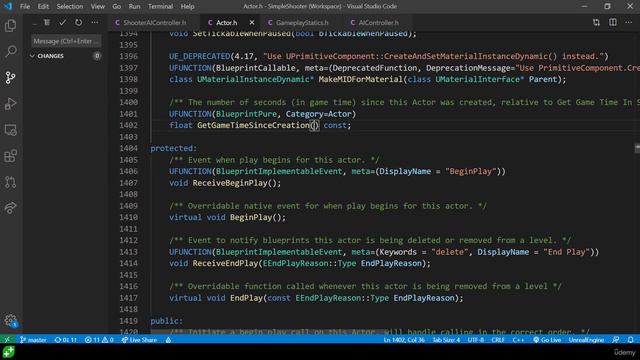
Task: Click the Go Live status item
Action: point(547,340)
